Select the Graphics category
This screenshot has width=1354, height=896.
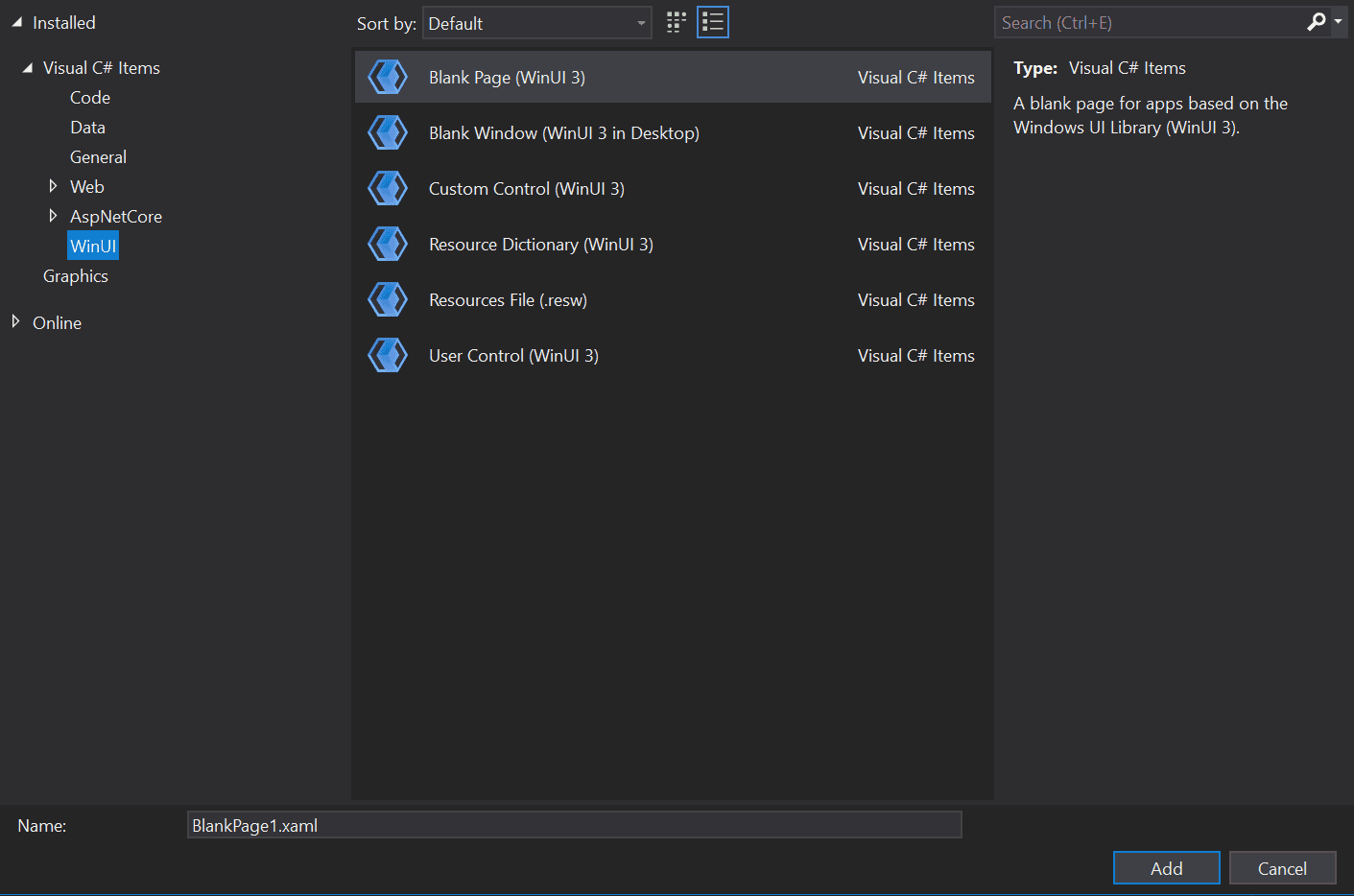point(76,276)
